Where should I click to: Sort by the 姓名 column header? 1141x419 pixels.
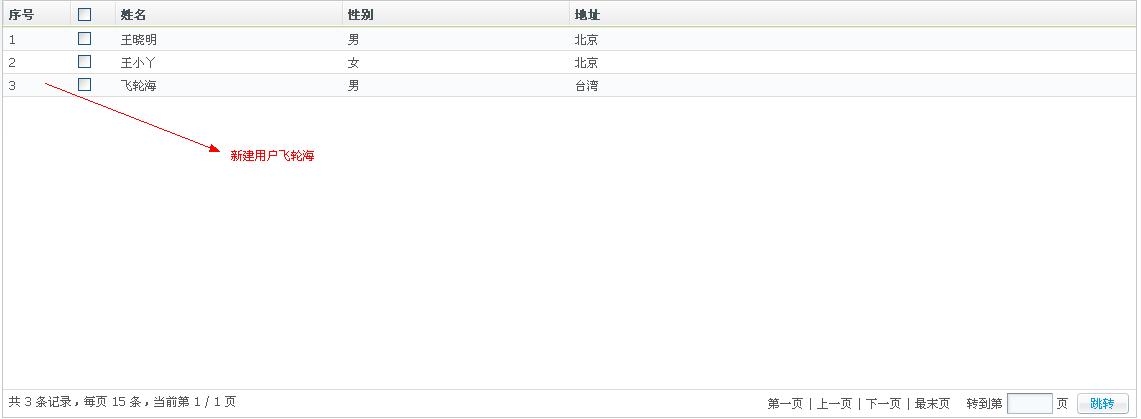[x=133, y=15]
